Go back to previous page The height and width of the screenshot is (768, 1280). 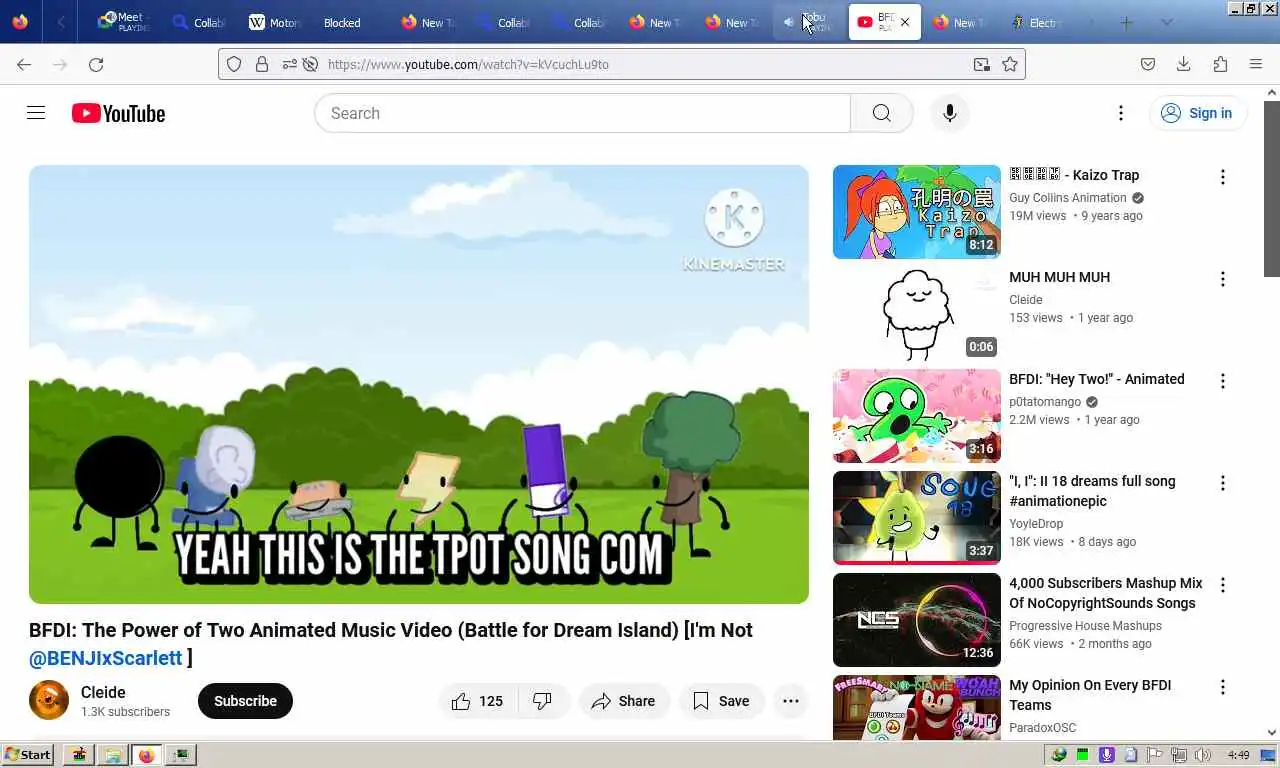click(24, 64)
